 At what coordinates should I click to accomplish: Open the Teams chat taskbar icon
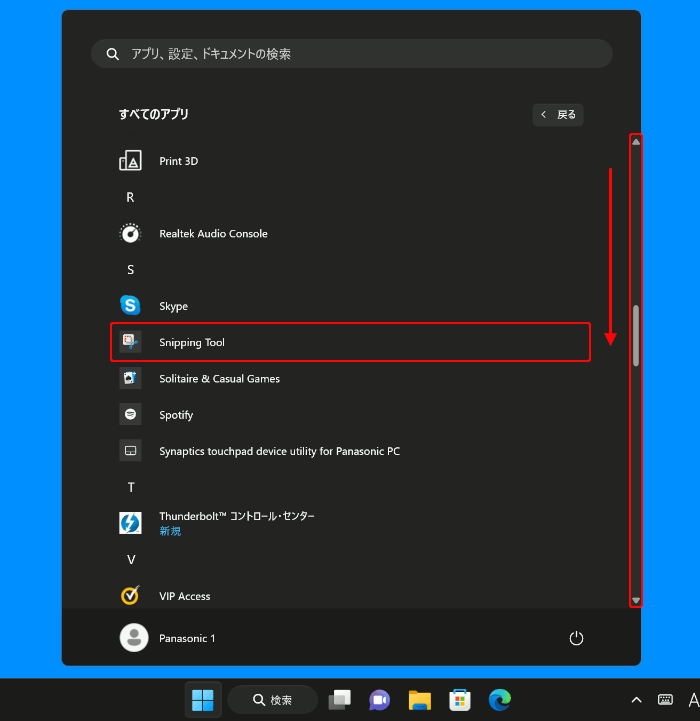click(379, 700)
